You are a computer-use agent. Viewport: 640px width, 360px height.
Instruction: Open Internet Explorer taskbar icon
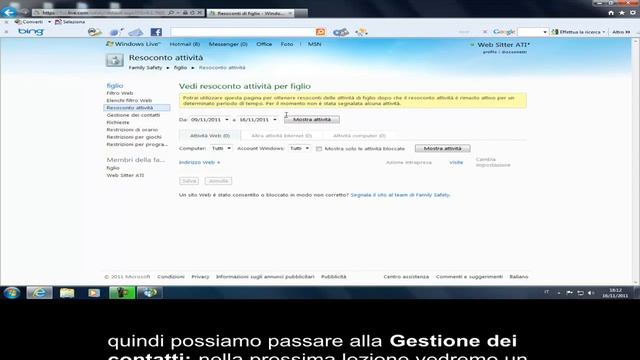tap(40, 293)
